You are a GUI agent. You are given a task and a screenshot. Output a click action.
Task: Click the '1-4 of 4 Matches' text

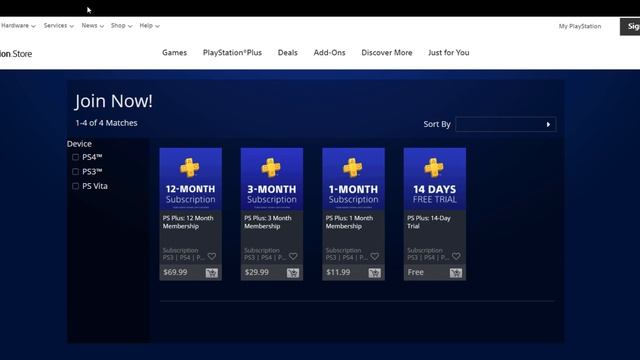pos(107,123)
